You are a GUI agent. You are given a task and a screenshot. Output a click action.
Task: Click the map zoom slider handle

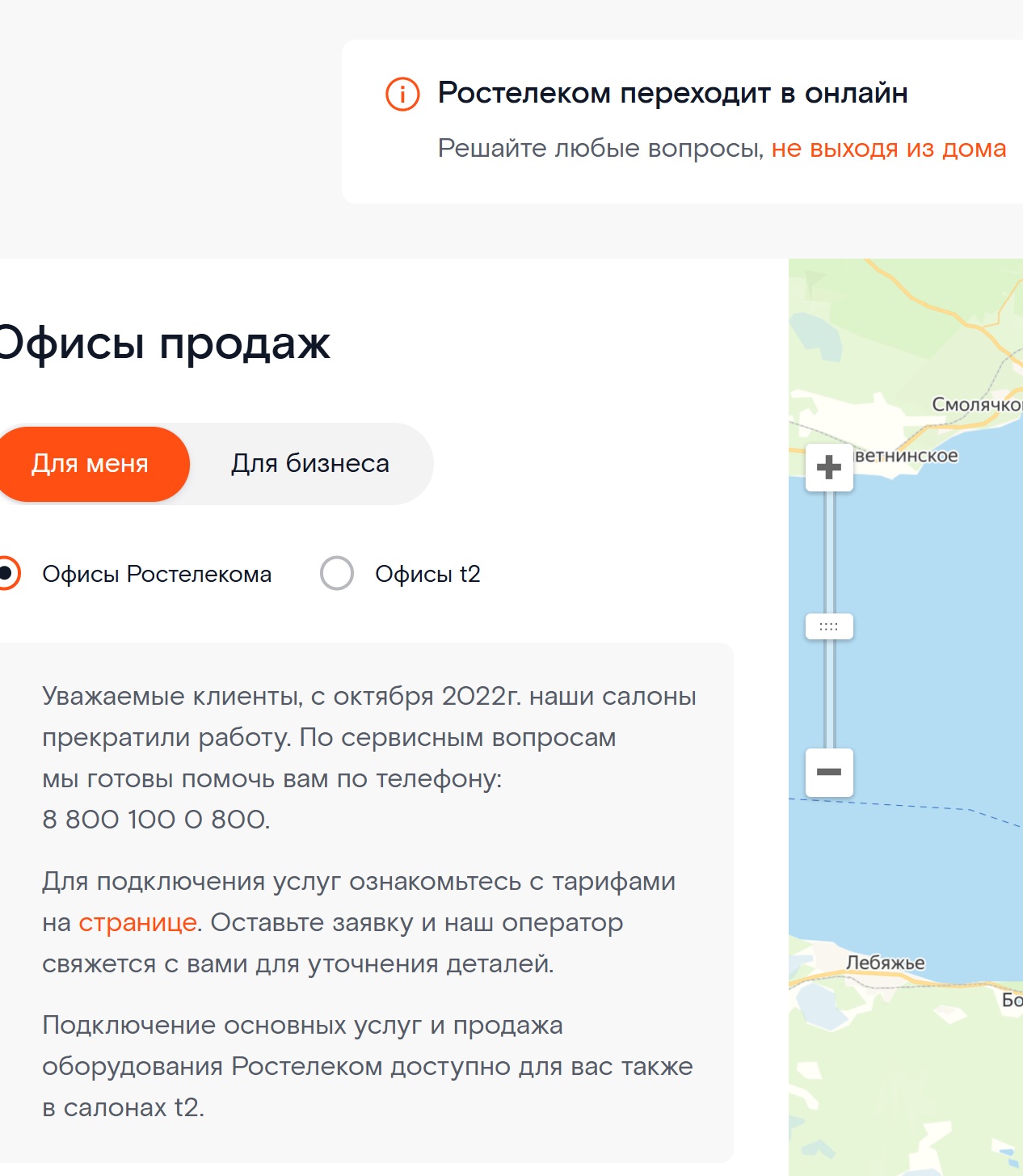(829, 626)
